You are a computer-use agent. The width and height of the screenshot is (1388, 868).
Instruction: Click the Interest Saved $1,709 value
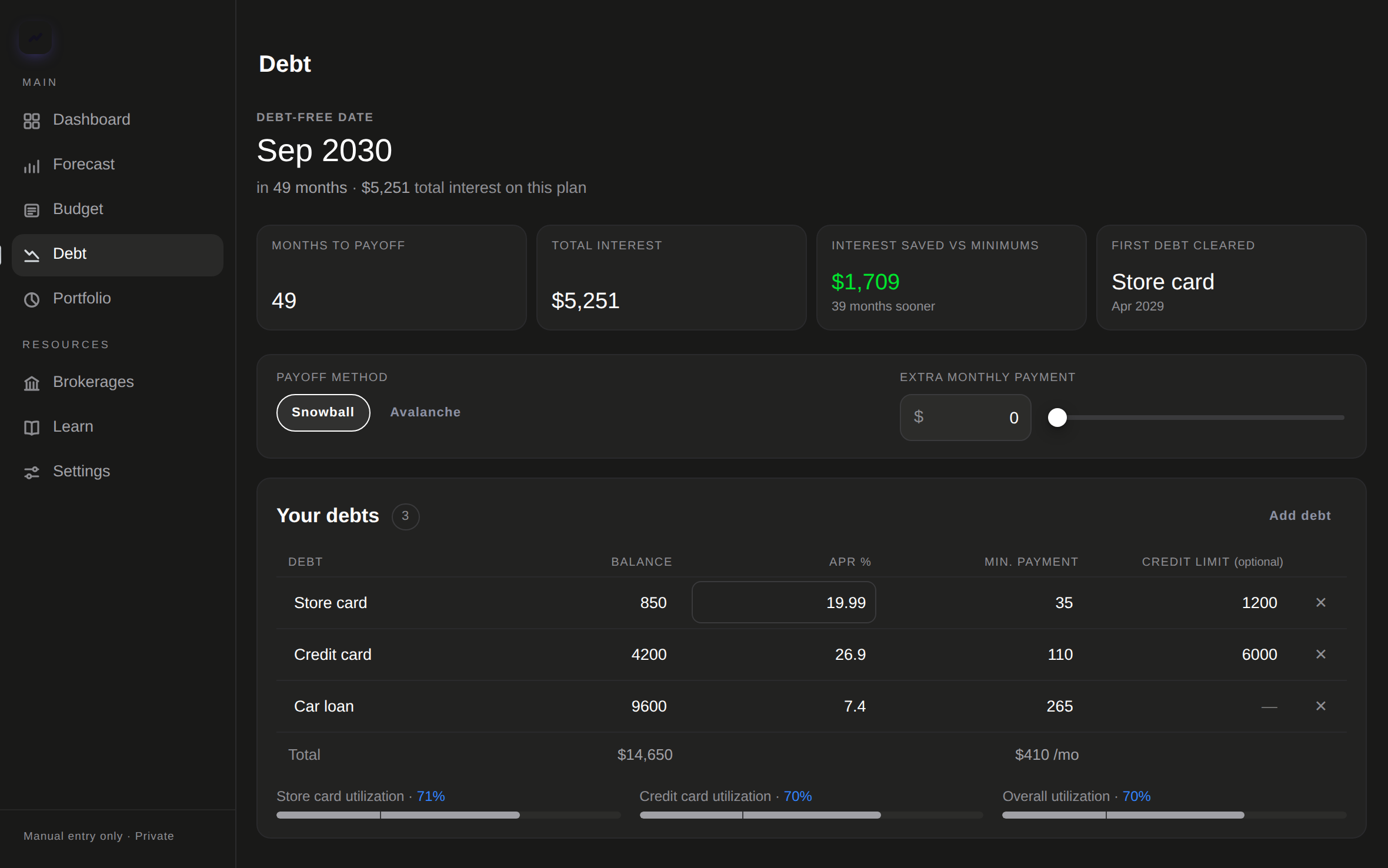point(865,282)
